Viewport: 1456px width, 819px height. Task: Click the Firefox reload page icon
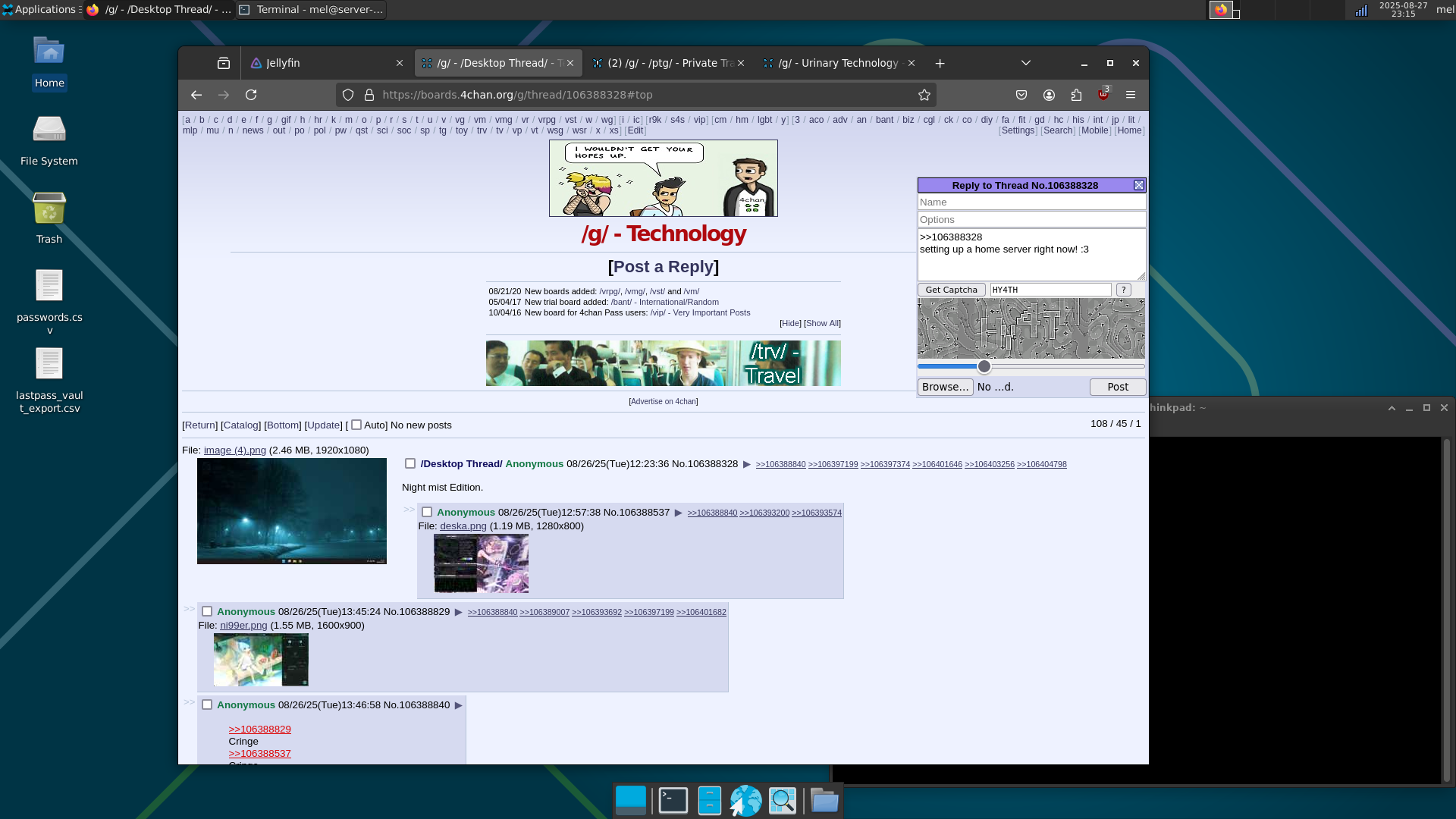point(251,95)
